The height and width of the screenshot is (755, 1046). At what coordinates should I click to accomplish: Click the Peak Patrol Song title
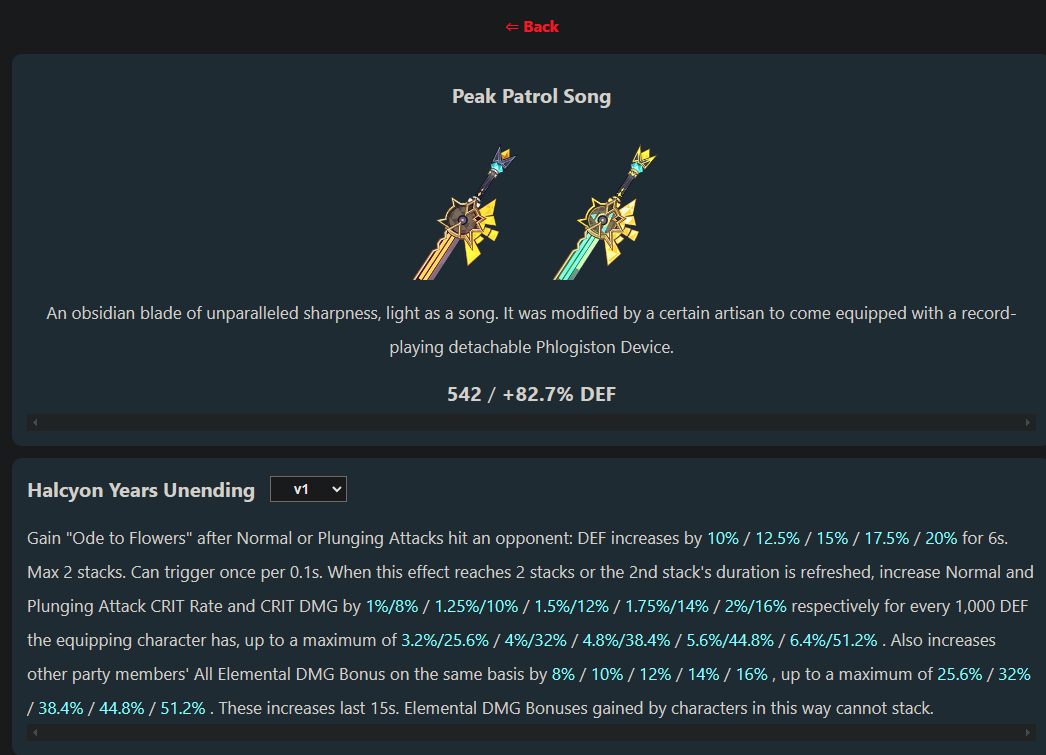(531, 97)
